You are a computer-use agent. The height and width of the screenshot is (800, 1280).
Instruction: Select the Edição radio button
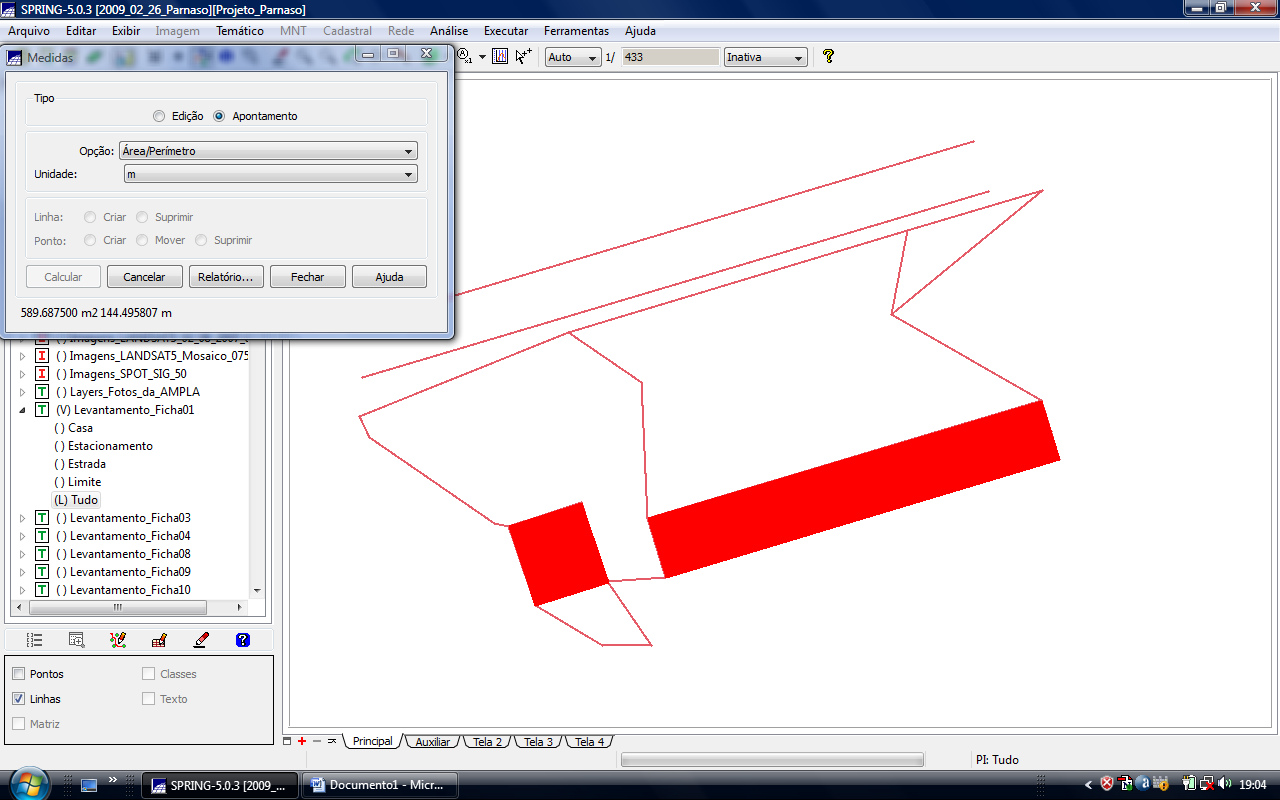pos(159,116)
